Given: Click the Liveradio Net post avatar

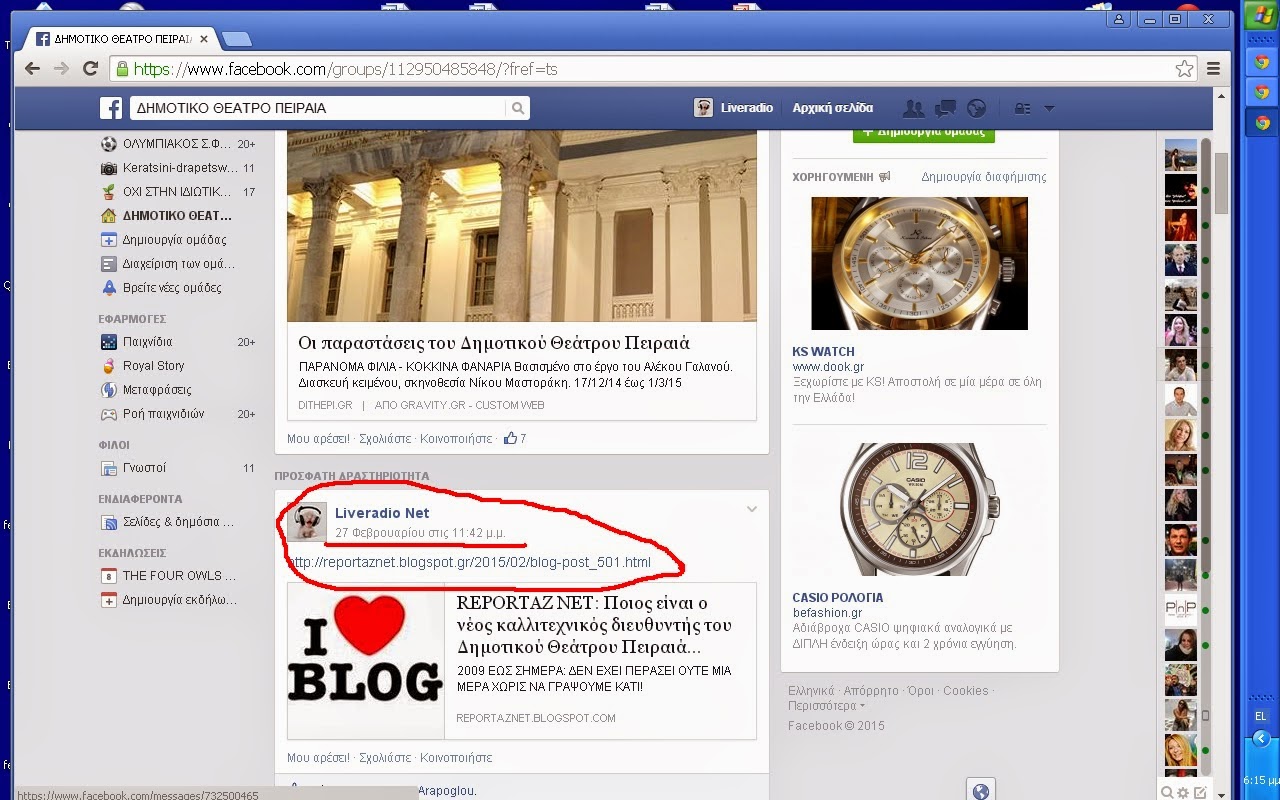Looking at the screenshot, I should point(307,522).
